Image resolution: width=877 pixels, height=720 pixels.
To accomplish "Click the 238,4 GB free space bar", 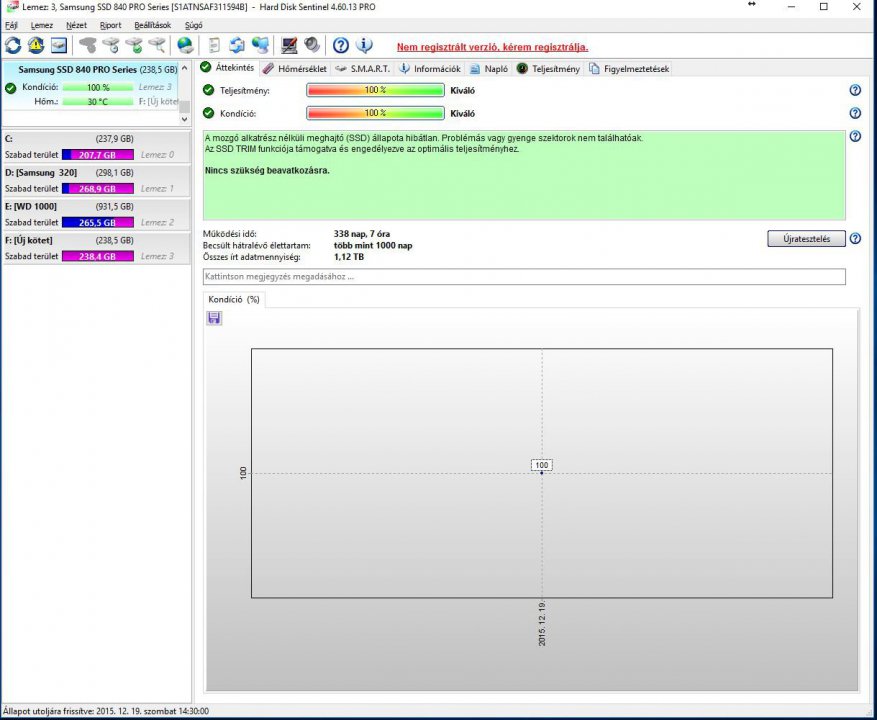I will (98, 256).
